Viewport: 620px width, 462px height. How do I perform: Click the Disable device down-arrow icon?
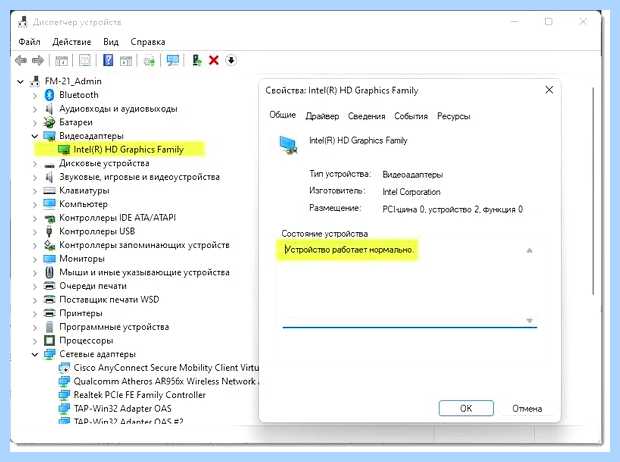click(x=231, y=61)
